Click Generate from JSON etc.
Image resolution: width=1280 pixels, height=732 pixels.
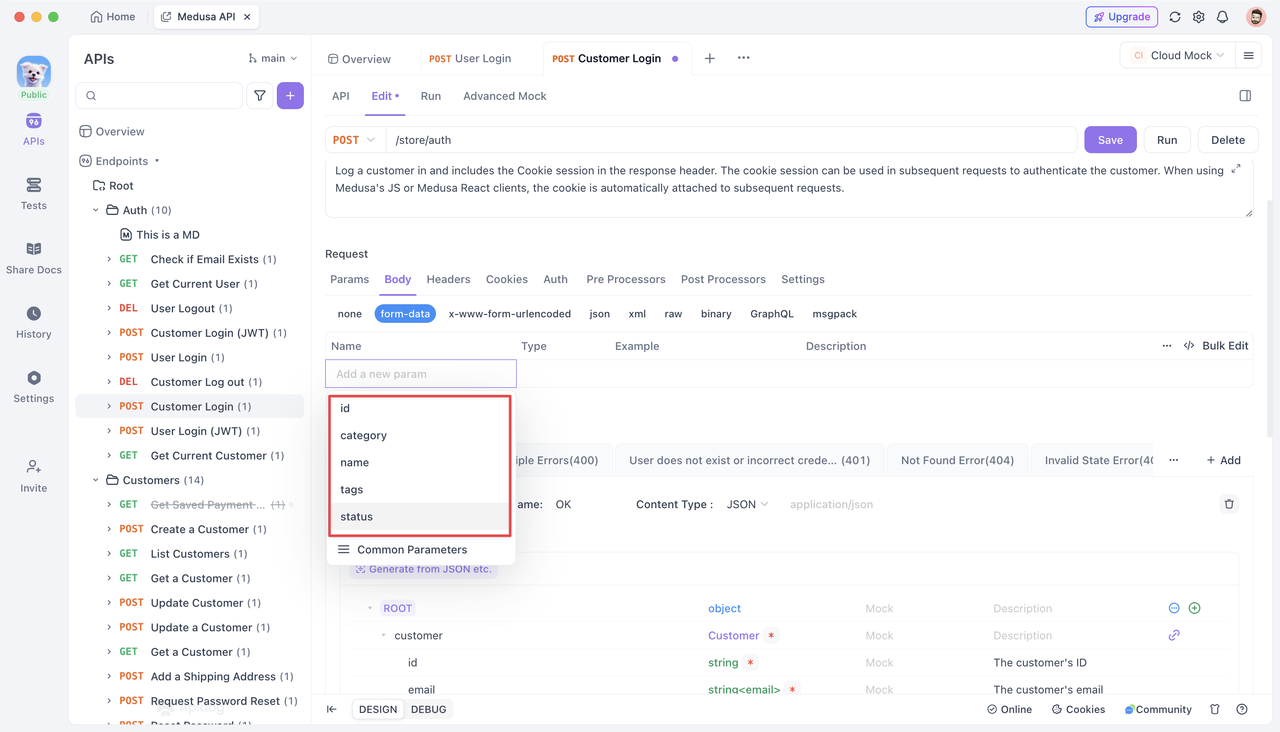click(423, 569)
